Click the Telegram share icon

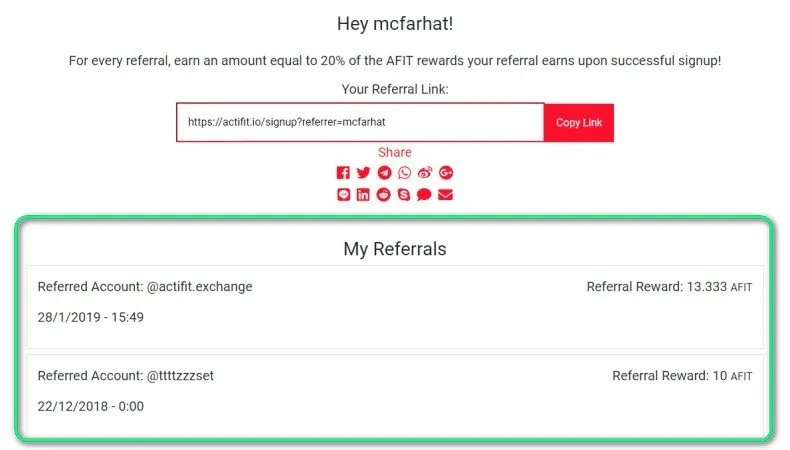coord(384,173)
